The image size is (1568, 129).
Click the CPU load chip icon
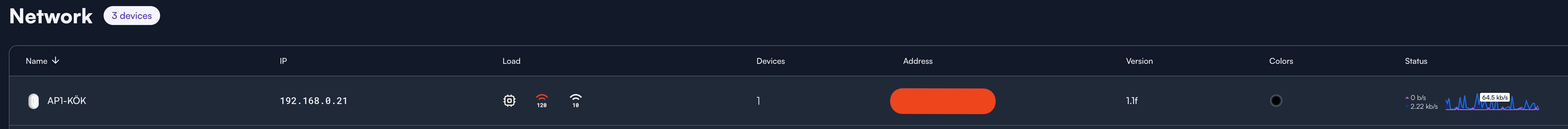tap(509, 100)
